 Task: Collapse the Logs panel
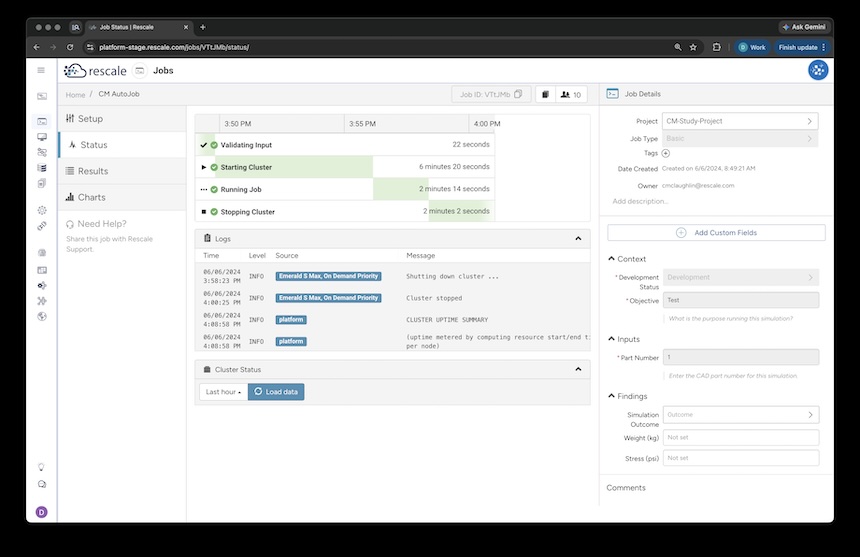[578, 238]
